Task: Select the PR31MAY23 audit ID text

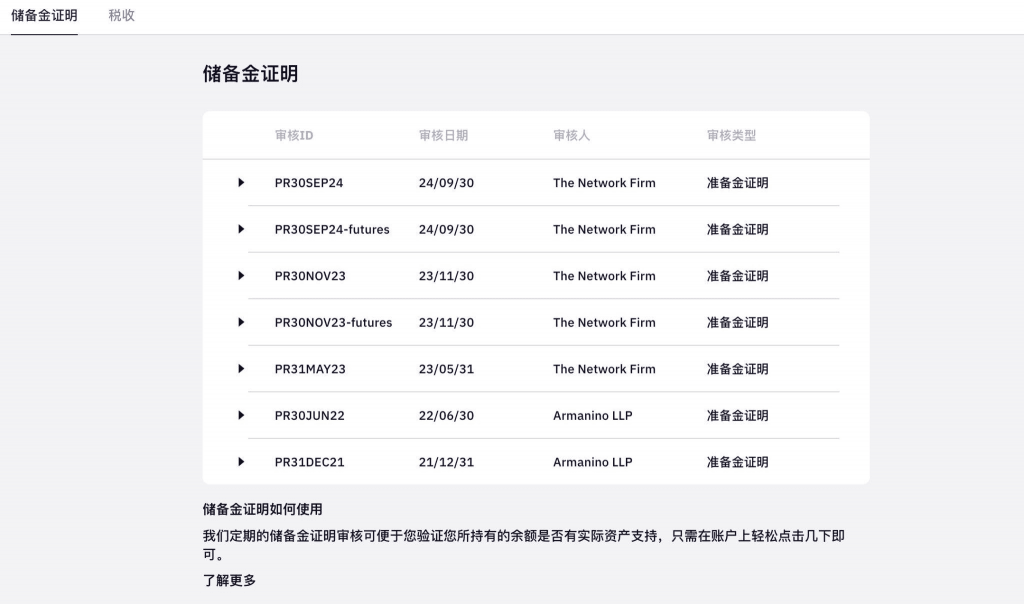Action: point(310,369)
